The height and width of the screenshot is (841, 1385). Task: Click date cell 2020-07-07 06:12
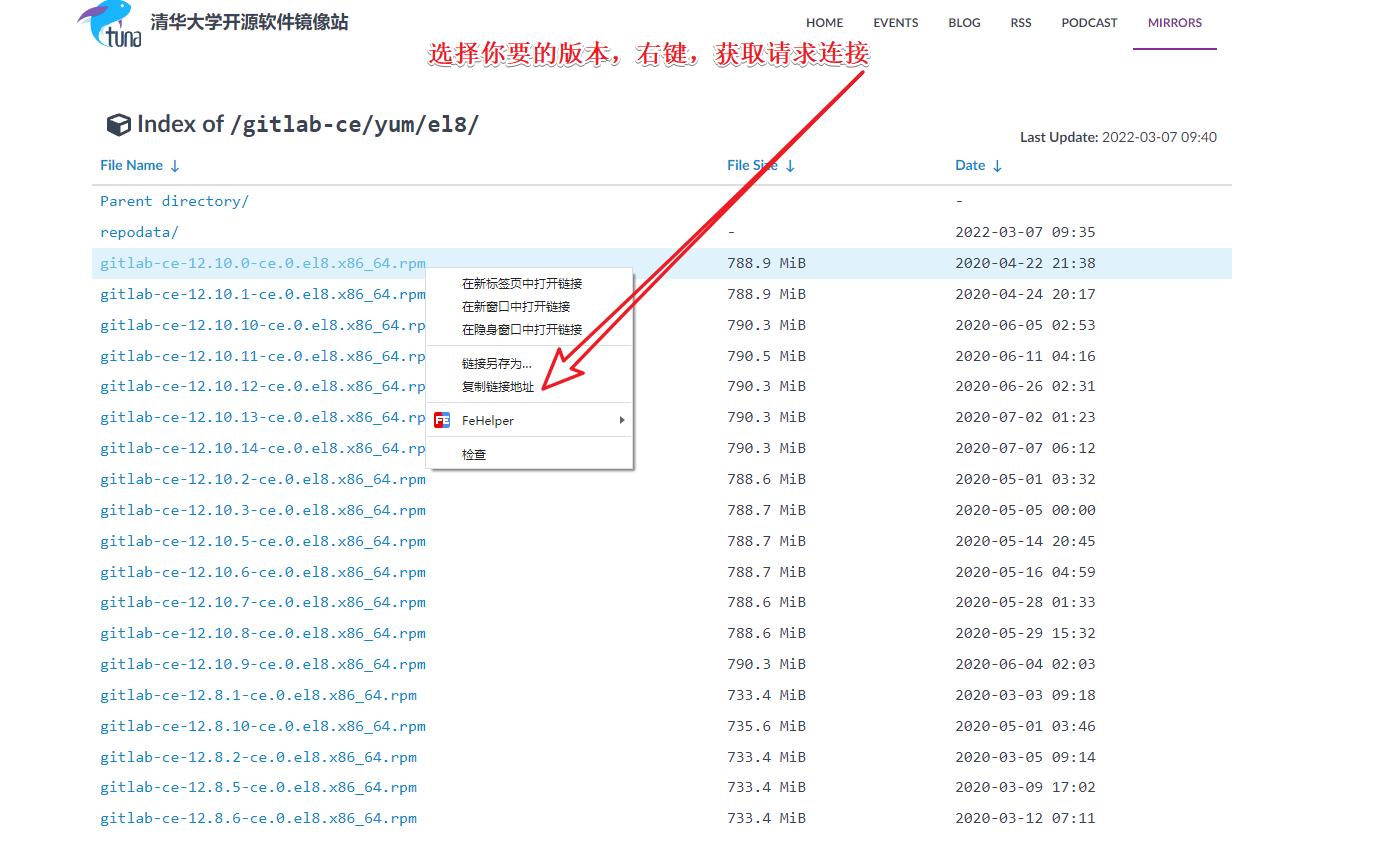1025,448
